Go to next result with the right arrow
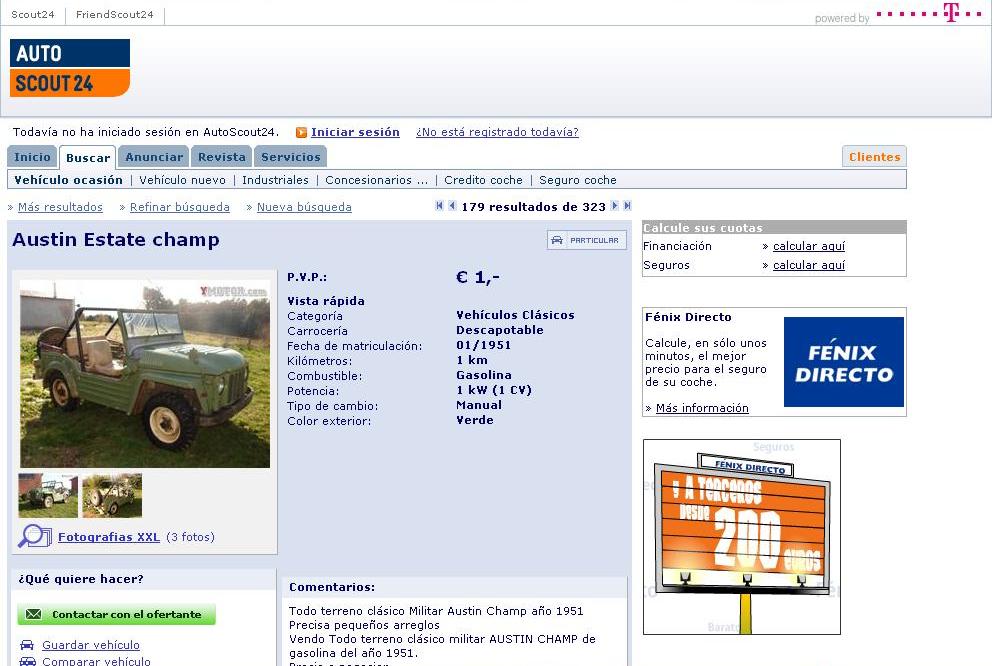The width and height of the screenshot is (992, 666). click(x=615, y=206)
